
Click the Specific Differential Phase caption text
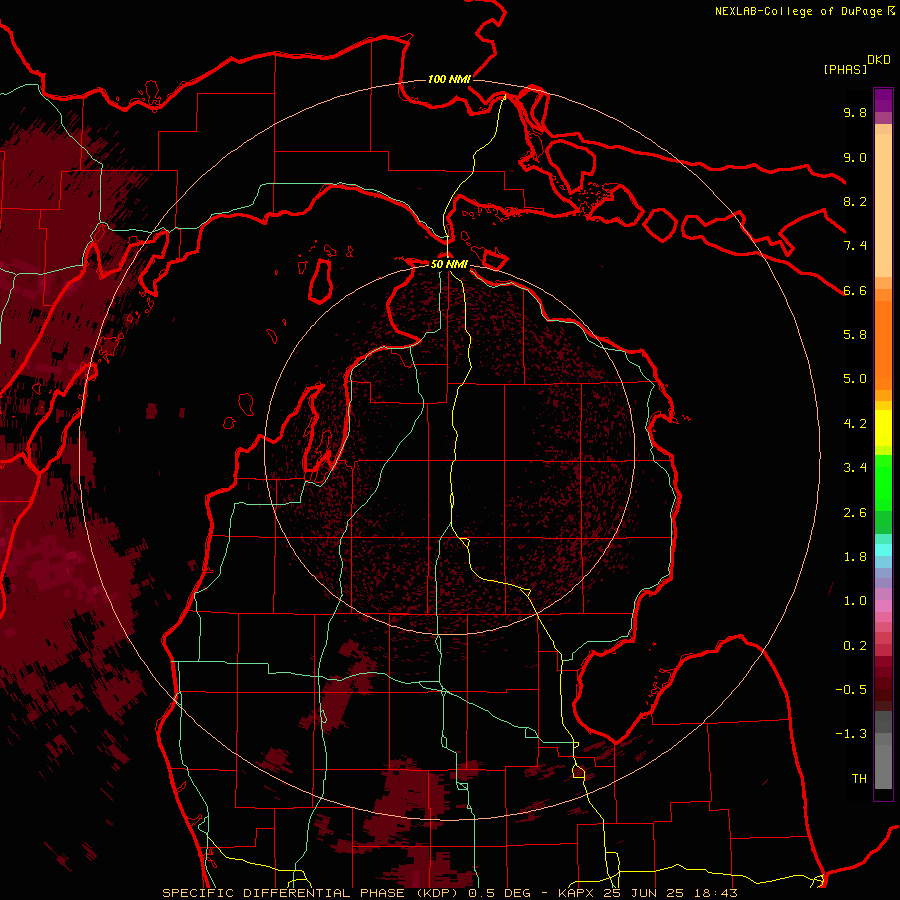click(x=449, y=893)
